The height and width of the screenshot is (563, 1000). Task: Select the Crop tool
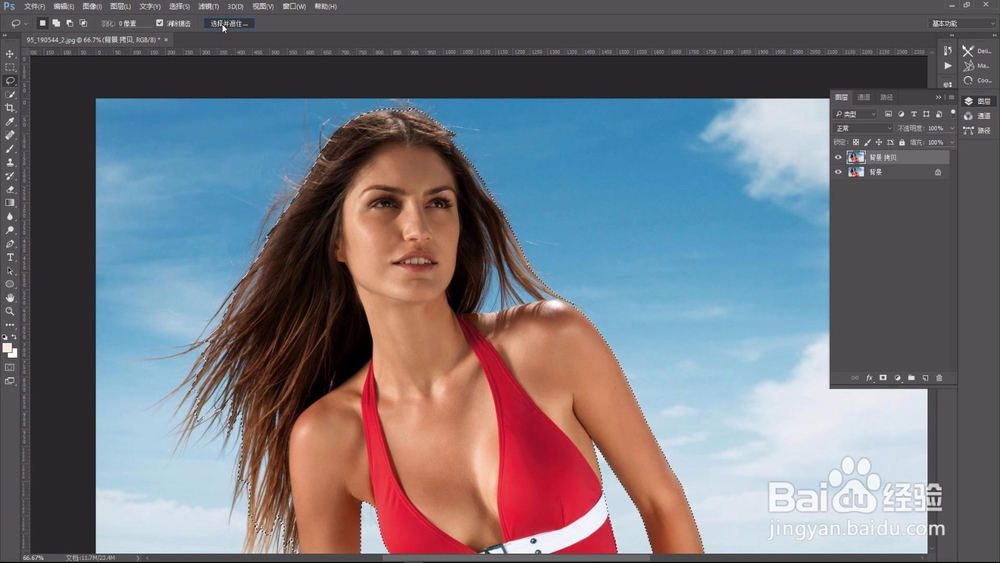coord(10,108)
